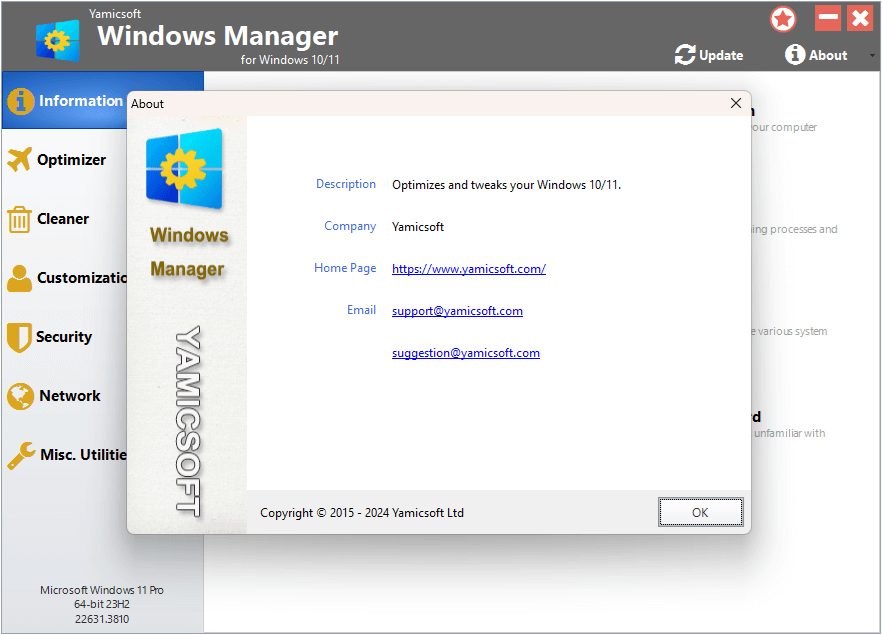Click the Update refresh arrows icon
Screen dimensions: 882x635
pos(684,55)
